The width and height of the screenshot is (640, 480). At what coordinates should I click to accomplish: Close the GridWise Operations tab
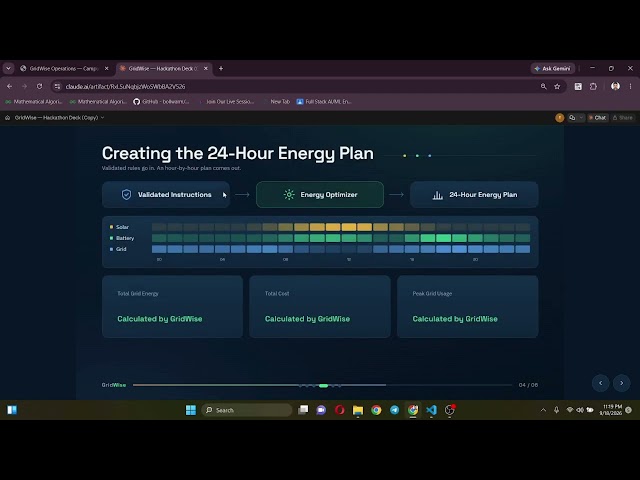coord(107,69)
